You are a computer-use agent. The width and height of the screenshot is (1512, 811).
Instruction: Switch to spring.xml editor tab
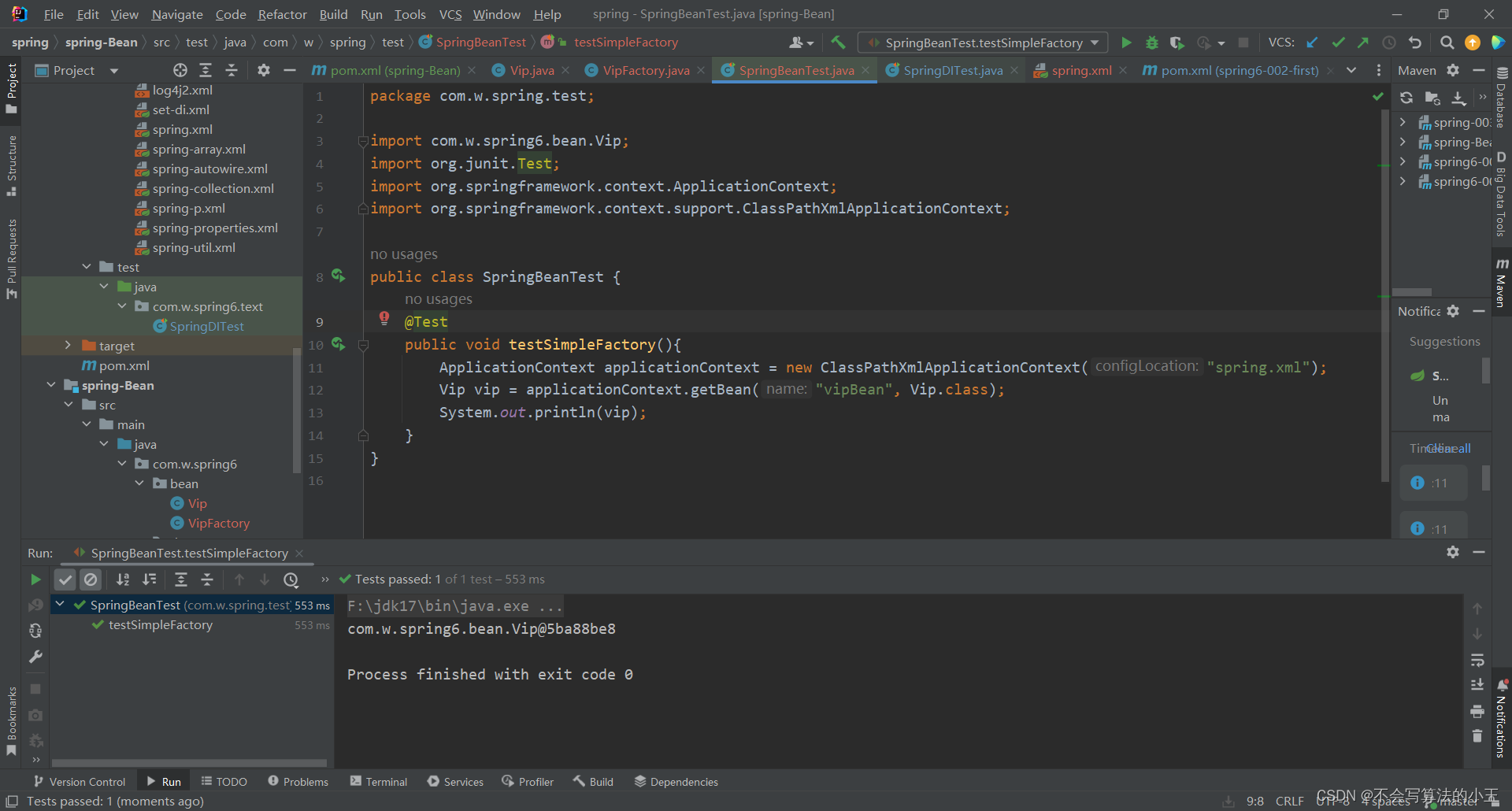coord(1080,70)
